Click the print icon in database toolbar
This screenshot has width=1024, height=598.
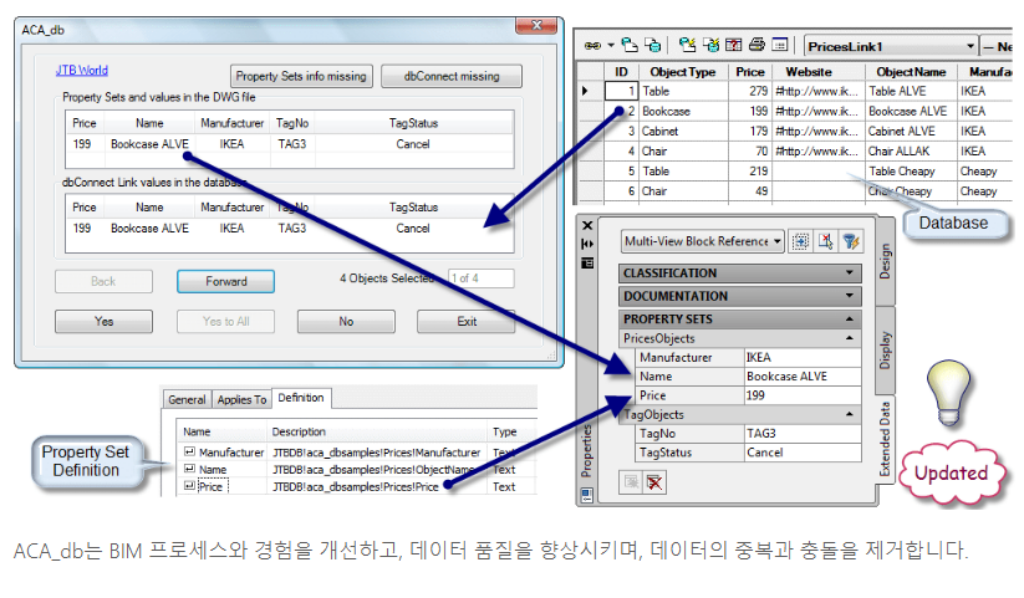coord(757,45)
